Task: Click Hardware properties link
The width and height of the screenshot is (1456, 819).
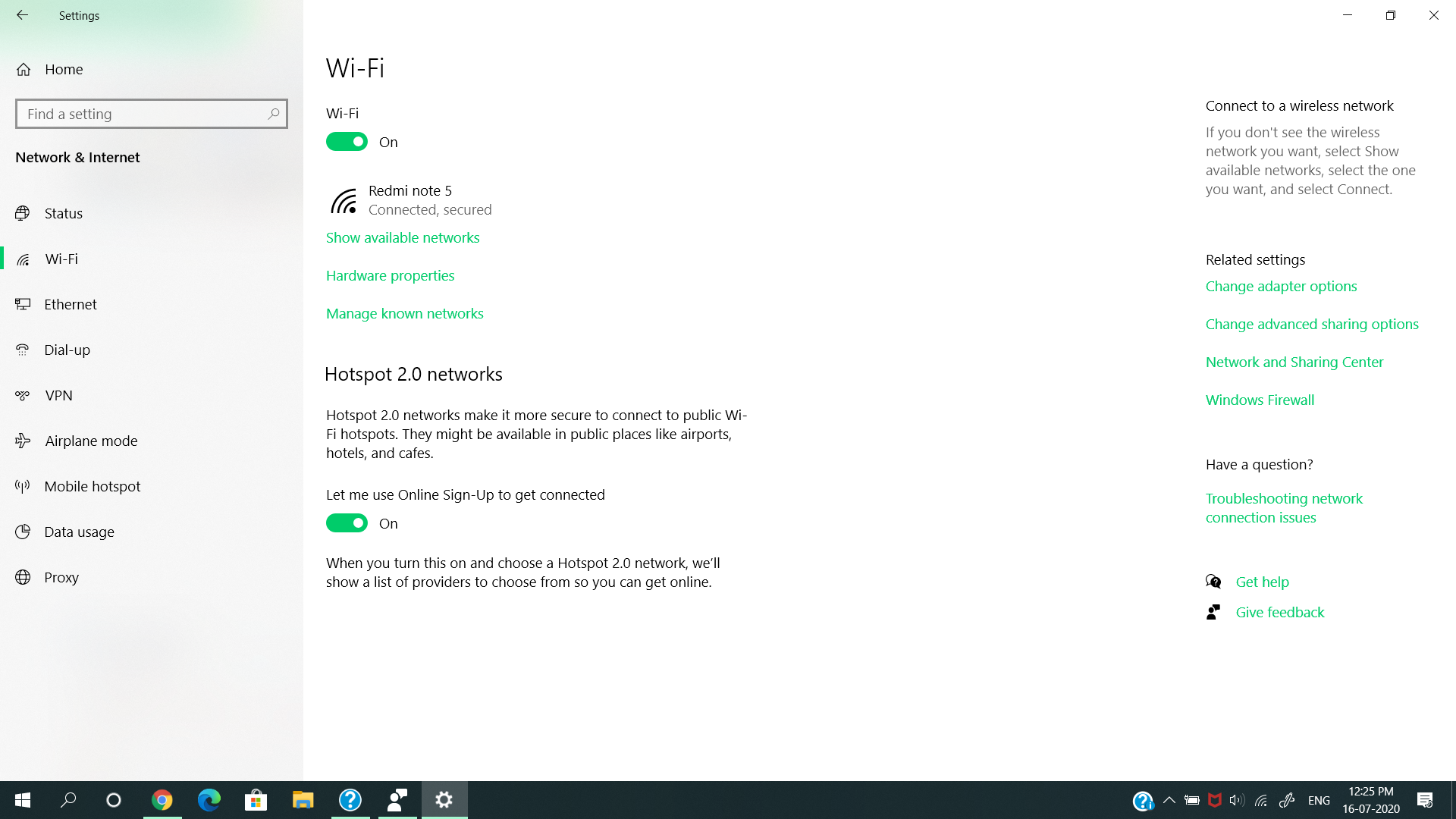Action: click(x=390, y=275)
